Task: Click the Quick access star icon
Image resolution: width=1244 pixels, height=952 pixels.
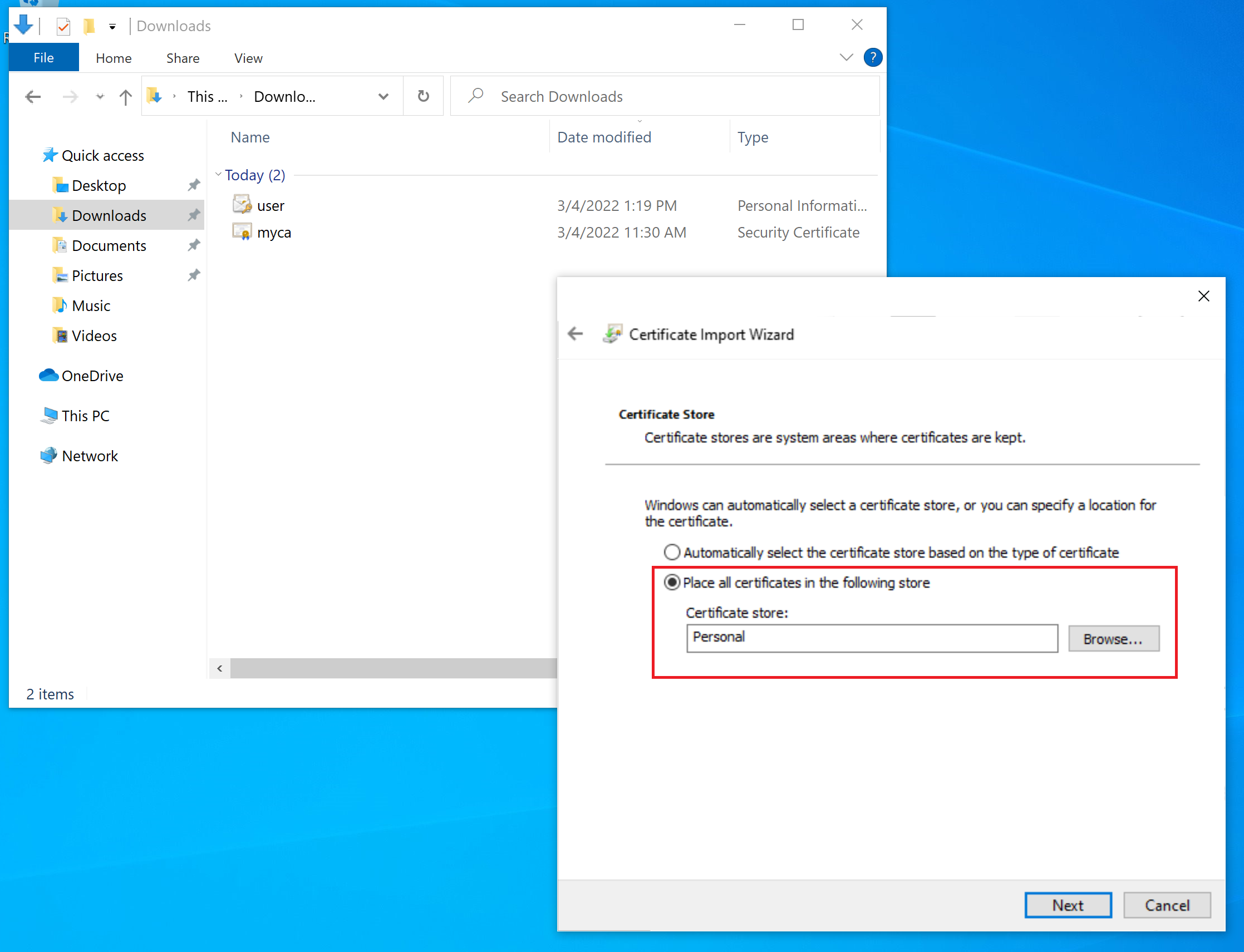Action: pos(50,155)
